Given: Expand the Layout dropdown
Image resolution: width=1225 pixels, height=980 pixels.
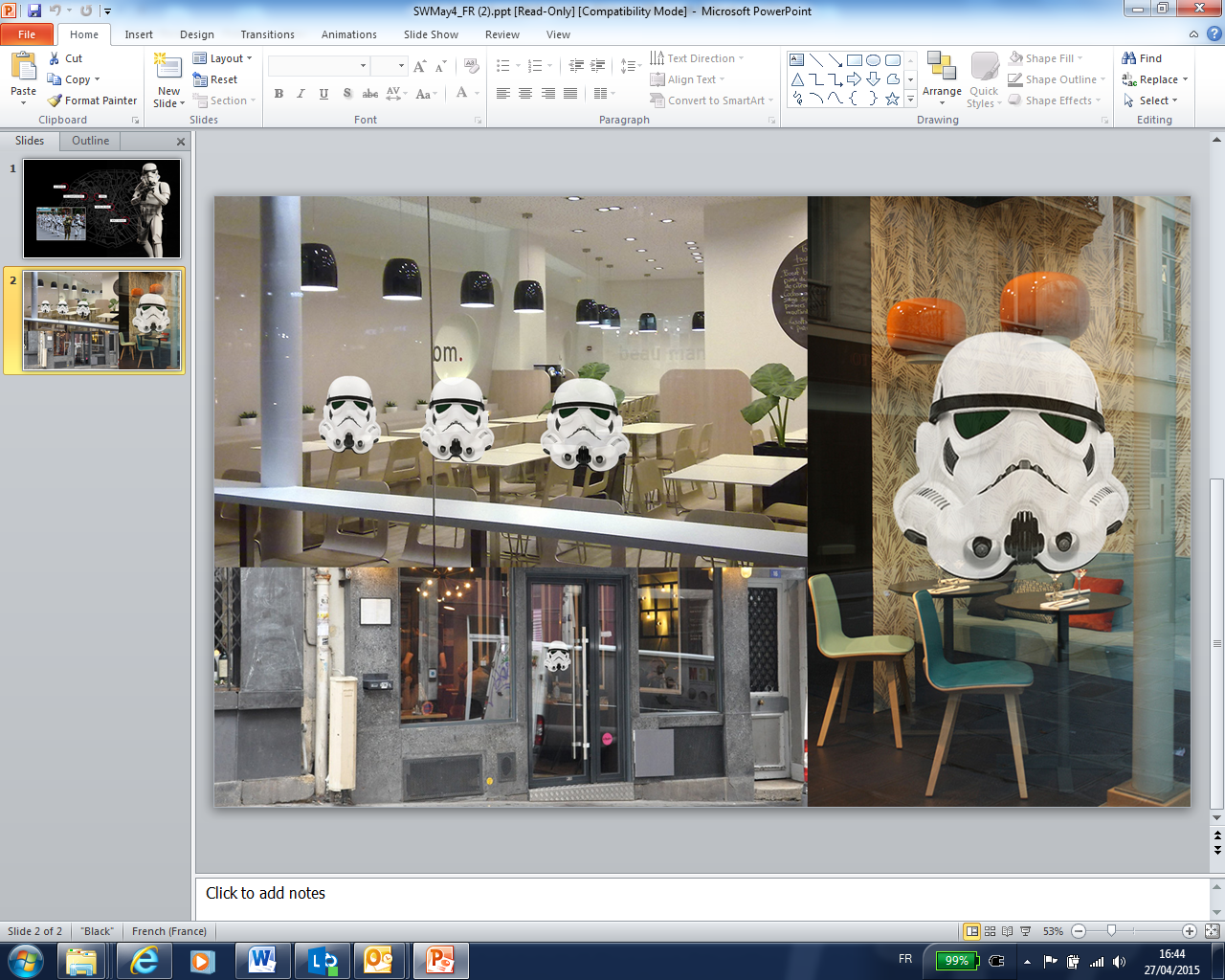Looking at the screenshot, I should [223, 58].
